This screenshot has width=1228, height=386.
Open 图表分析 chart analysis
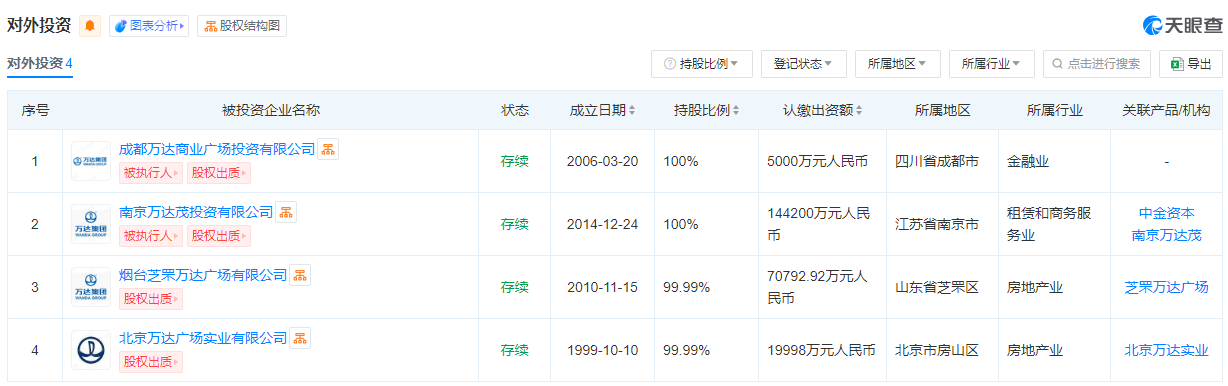point(149,26)
